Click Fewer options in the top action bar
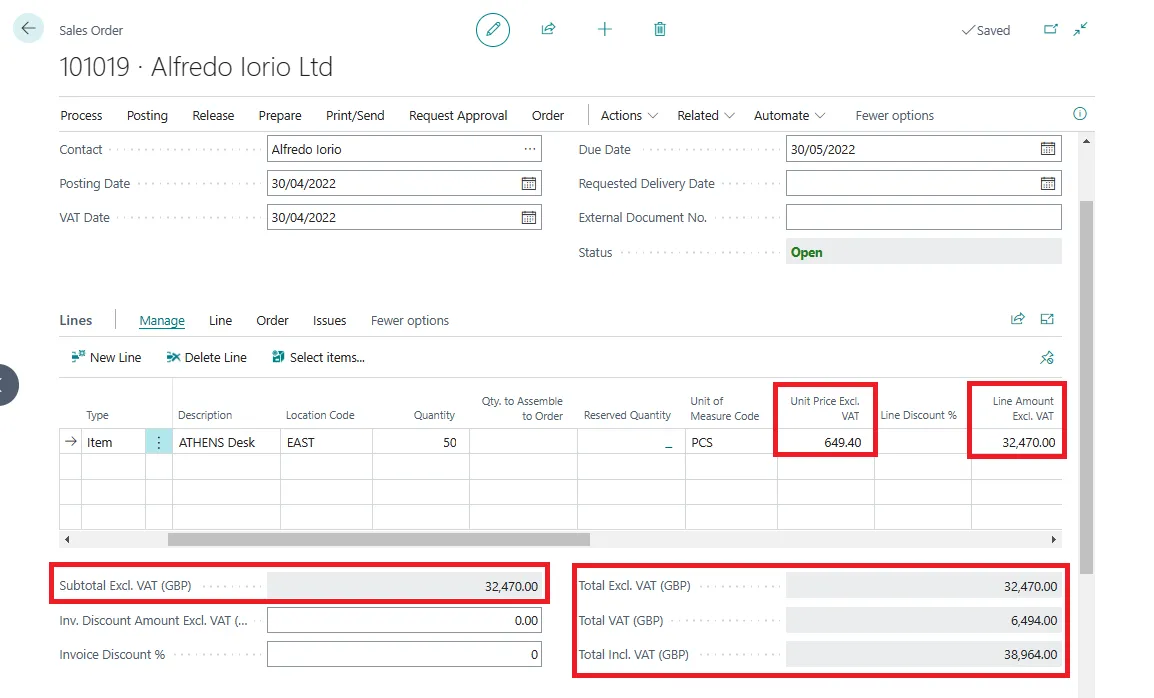This screenshot has height=698, width=1154. point(894,116)
